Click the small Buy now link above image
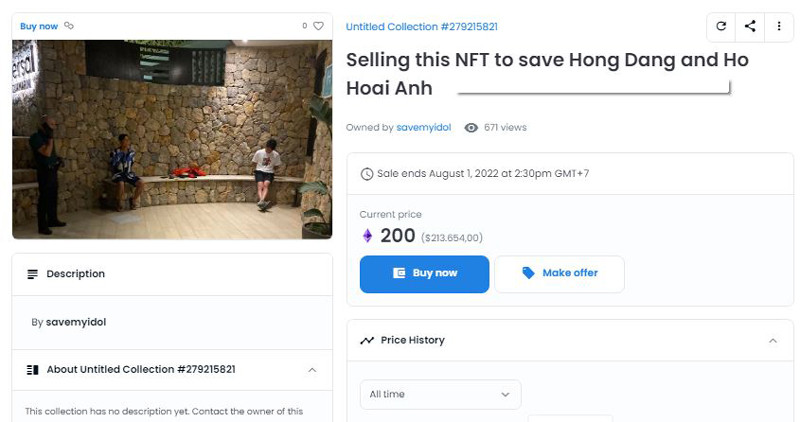800x422 pixels. click(39, 26)
